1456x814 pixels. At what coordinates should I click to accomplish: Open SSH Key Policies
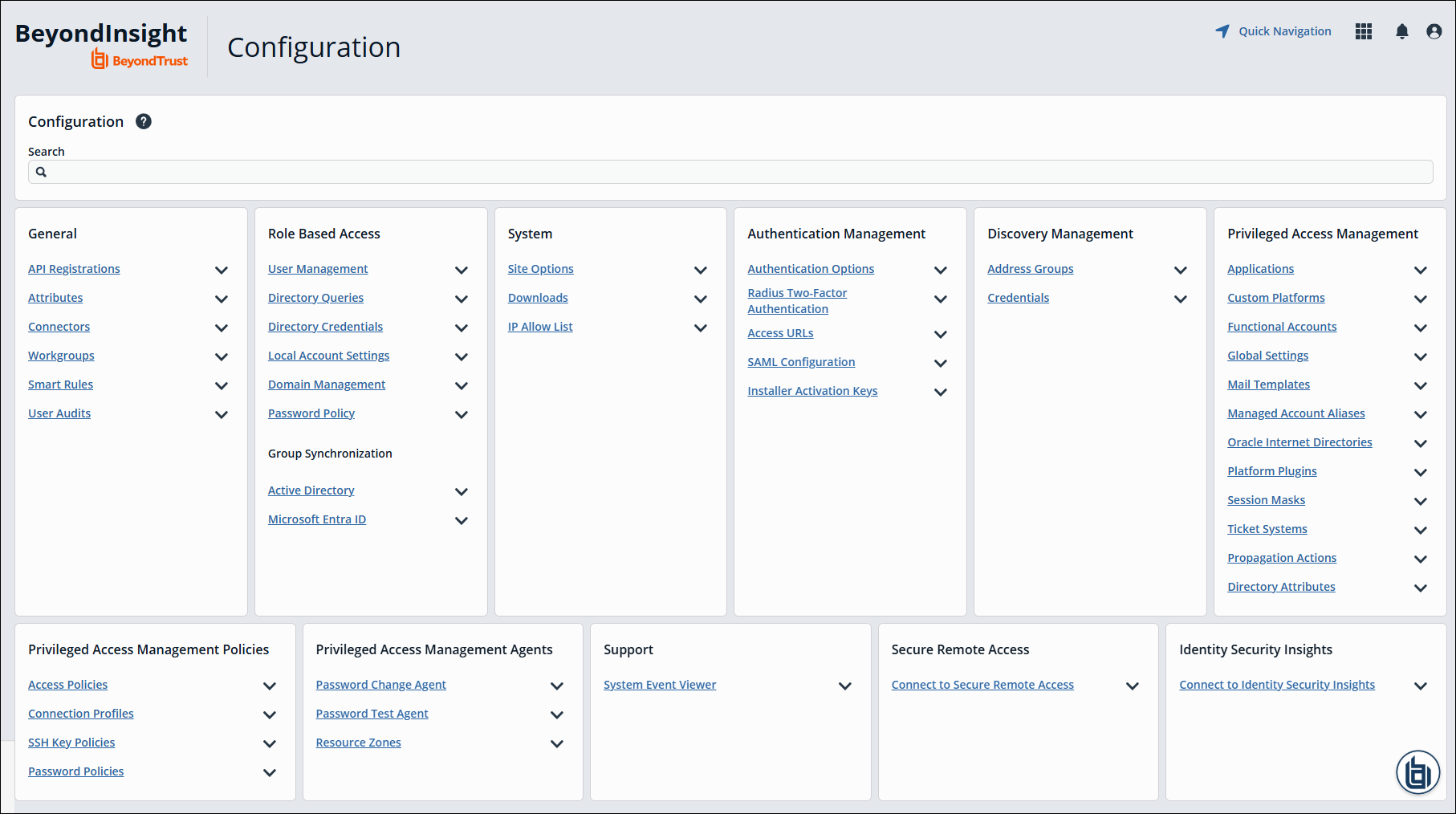71,743
